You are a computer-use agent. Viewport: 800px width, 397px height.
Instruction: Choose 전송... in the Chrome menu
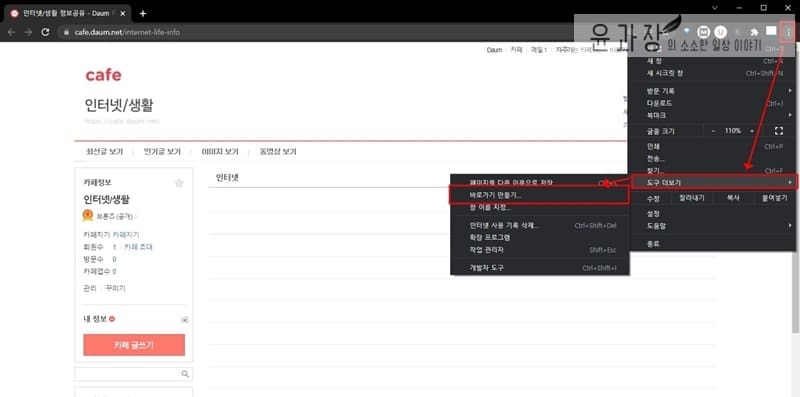click(712, 159)
